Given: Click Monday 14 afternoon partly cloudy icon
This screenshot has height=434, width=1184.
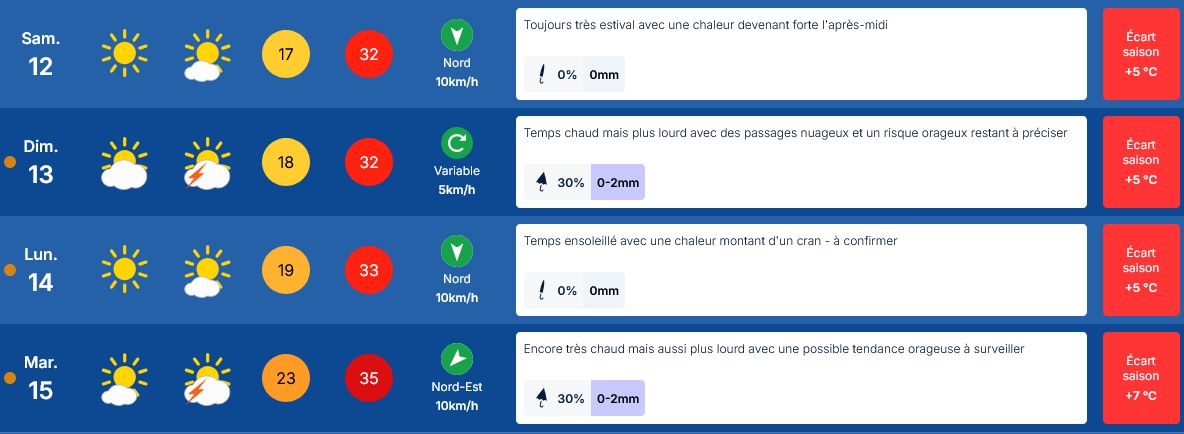Looking at the screenshot, I should (x=208, y=270).
